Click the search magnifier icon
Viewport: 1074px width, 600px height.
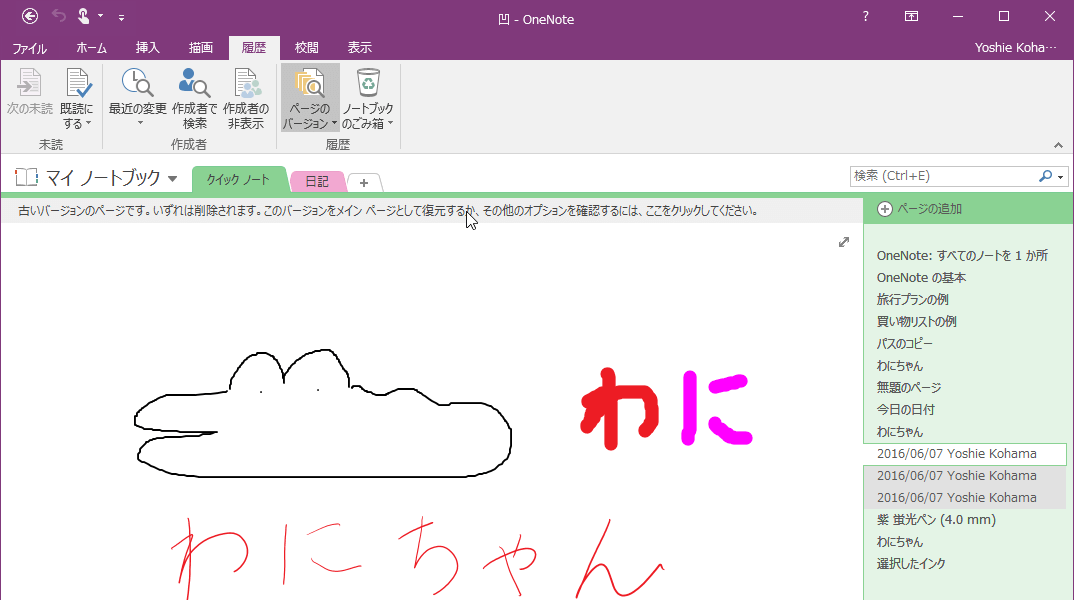[1045, 176]
